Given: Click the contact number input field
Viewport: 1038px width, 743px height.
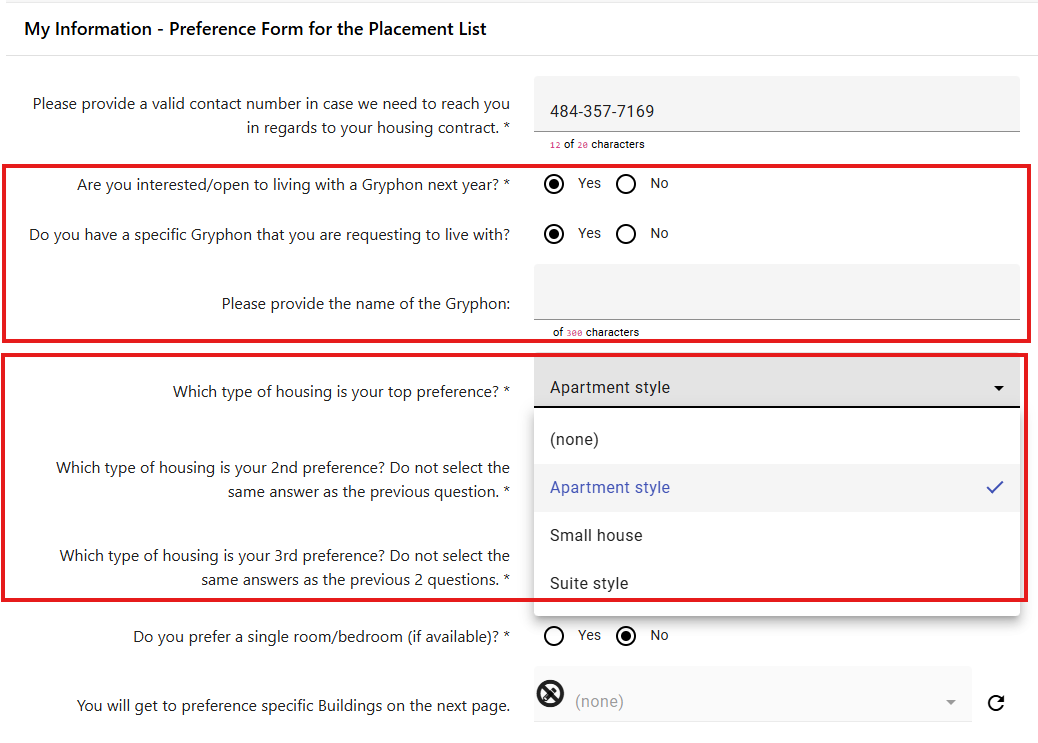Looking at the screenshot, I should tap(776, 111).
